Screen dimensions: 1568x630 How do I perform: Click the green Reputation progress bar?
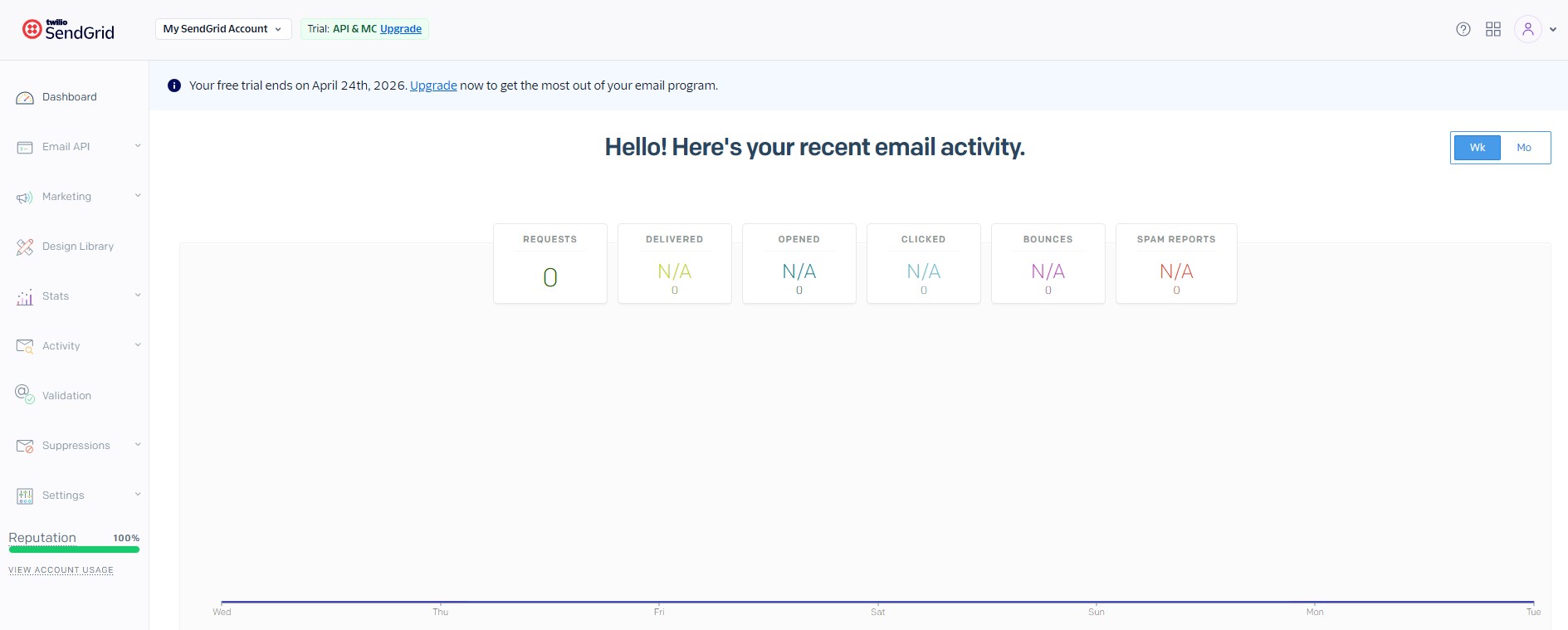coord(74,549)
